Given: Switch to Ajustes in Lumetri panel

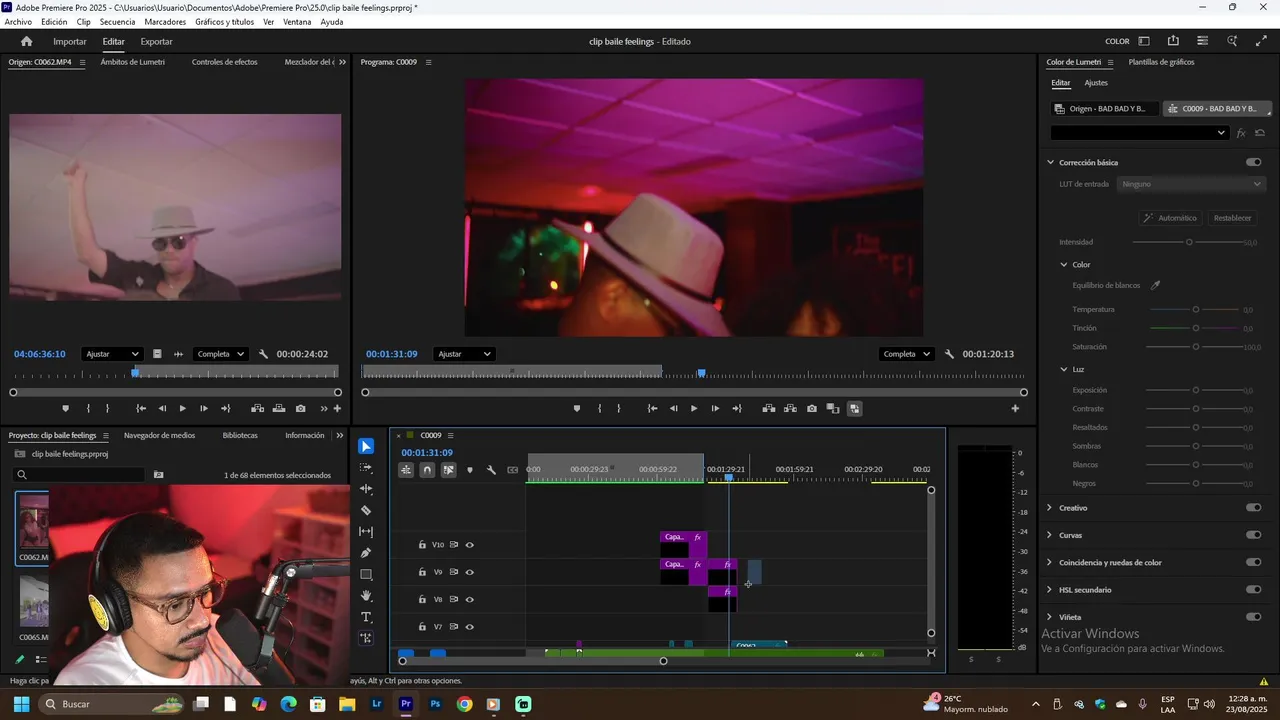Looking at the screenshot, I should 1096,83.
